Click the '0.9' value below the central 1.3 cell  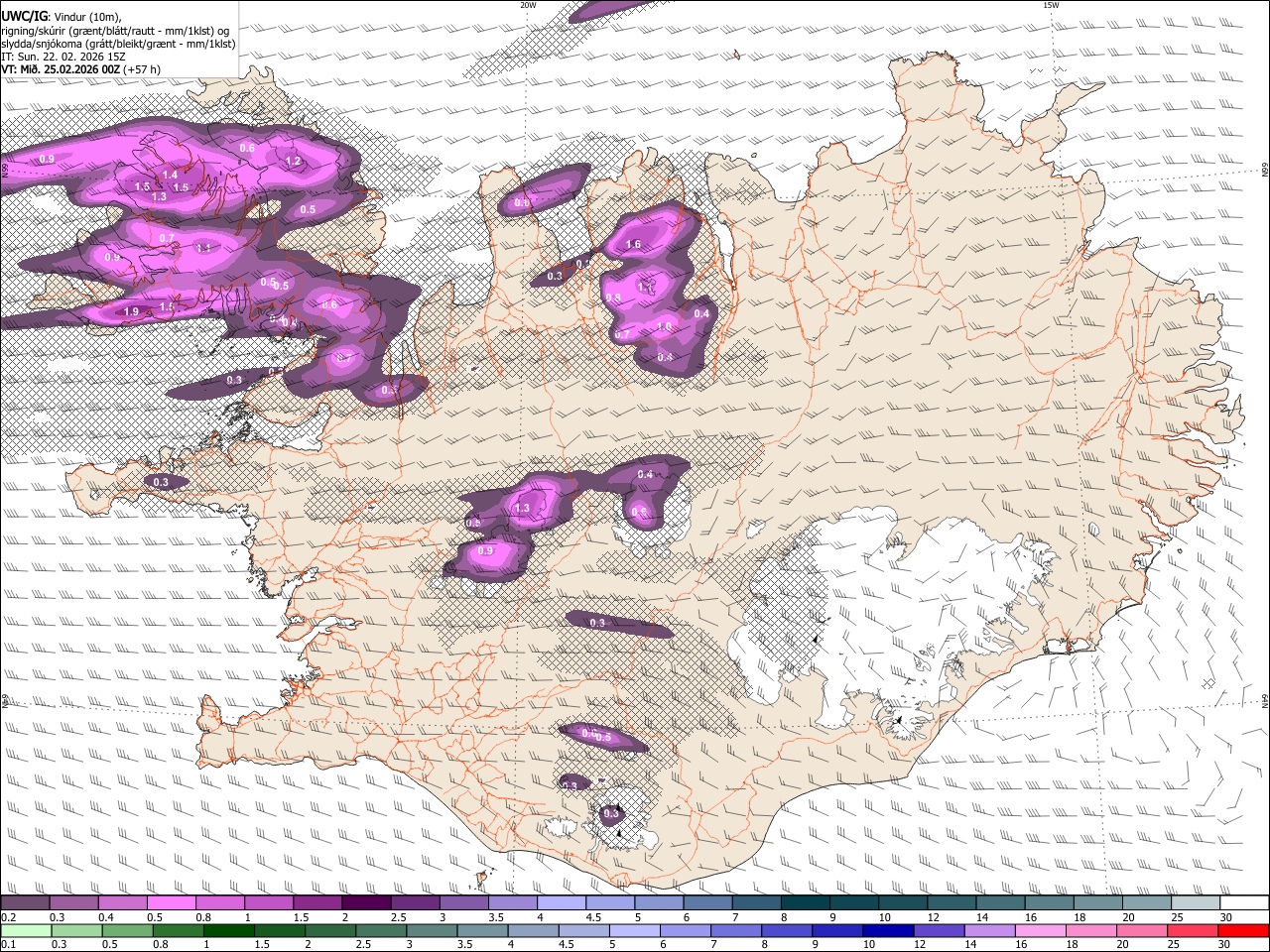(x=485, y=550)
